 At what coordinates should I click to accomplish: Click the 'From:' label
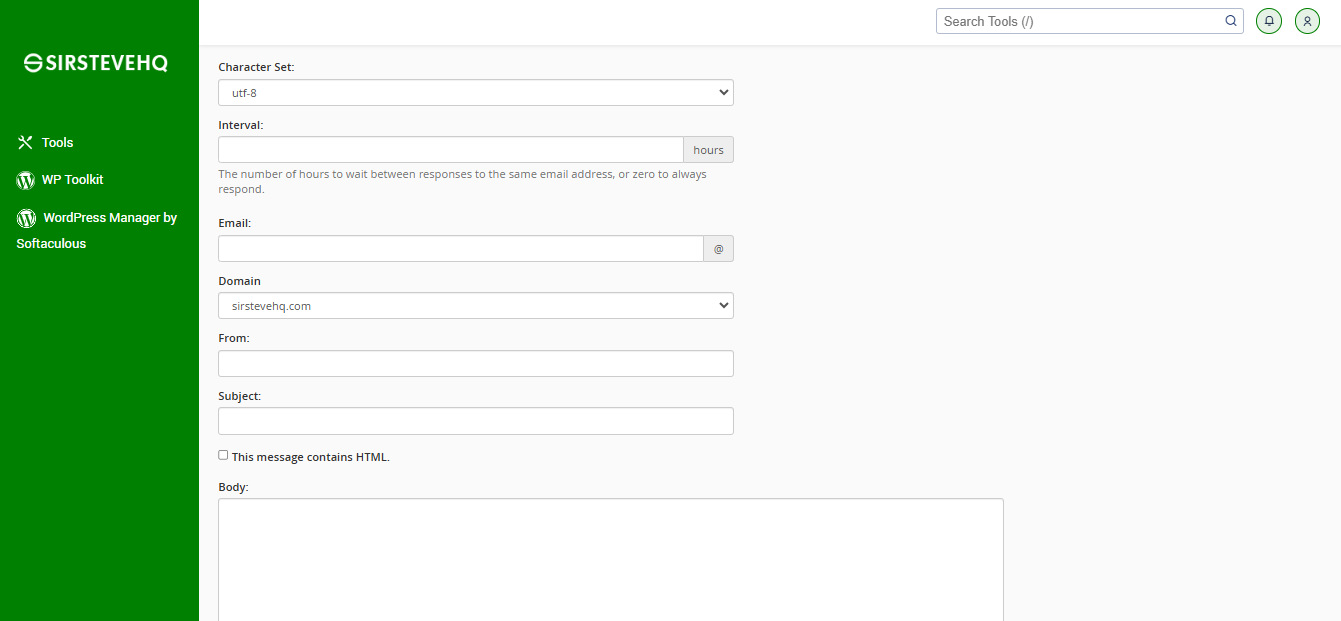pyautogui.click(x=234, y=338)
